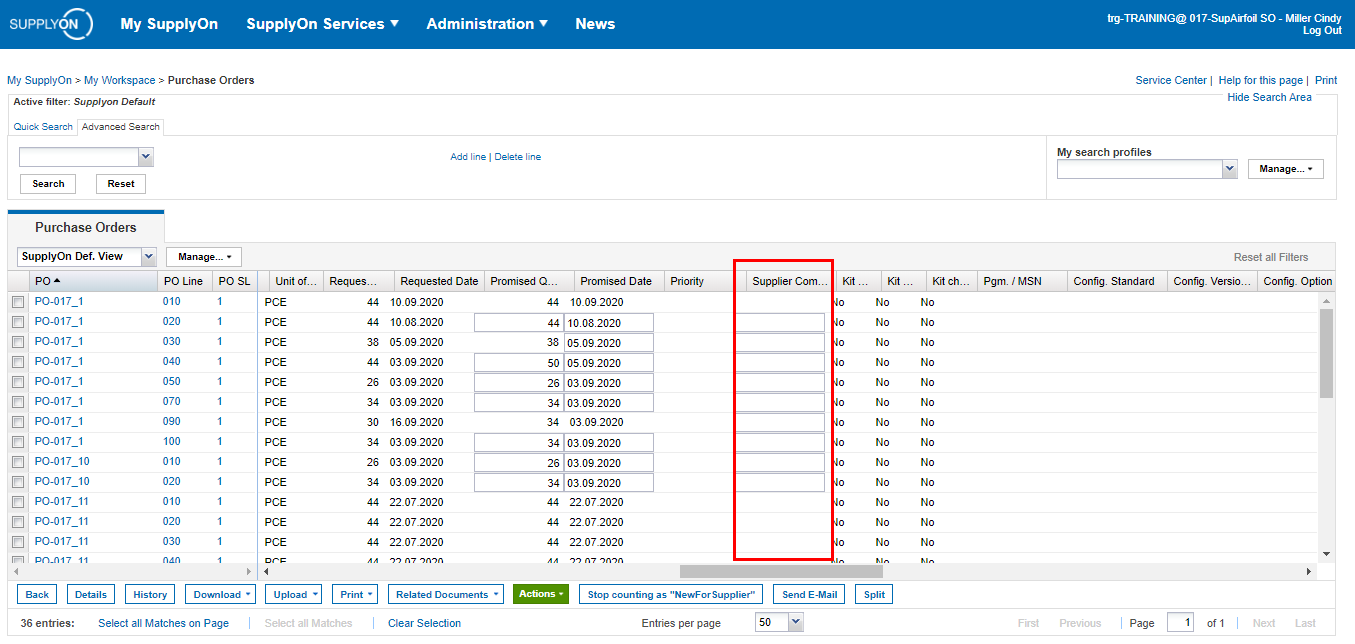Sort by Requested Date column
This screenshot has height=644, width=1355.
(438, 281)
